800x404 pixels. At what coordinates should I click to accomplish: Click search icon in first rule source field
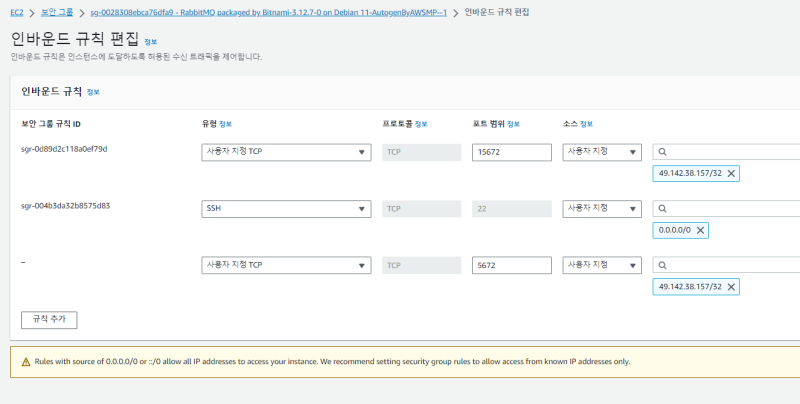[663, 153]
